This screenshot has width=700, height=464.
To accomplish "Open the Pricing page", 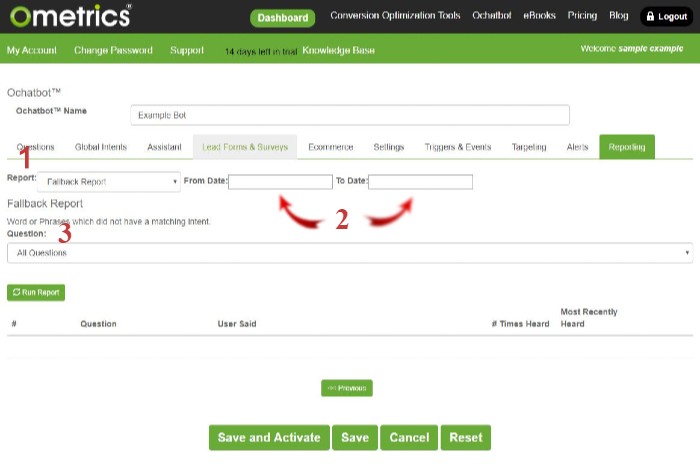I will coord(582,15).
